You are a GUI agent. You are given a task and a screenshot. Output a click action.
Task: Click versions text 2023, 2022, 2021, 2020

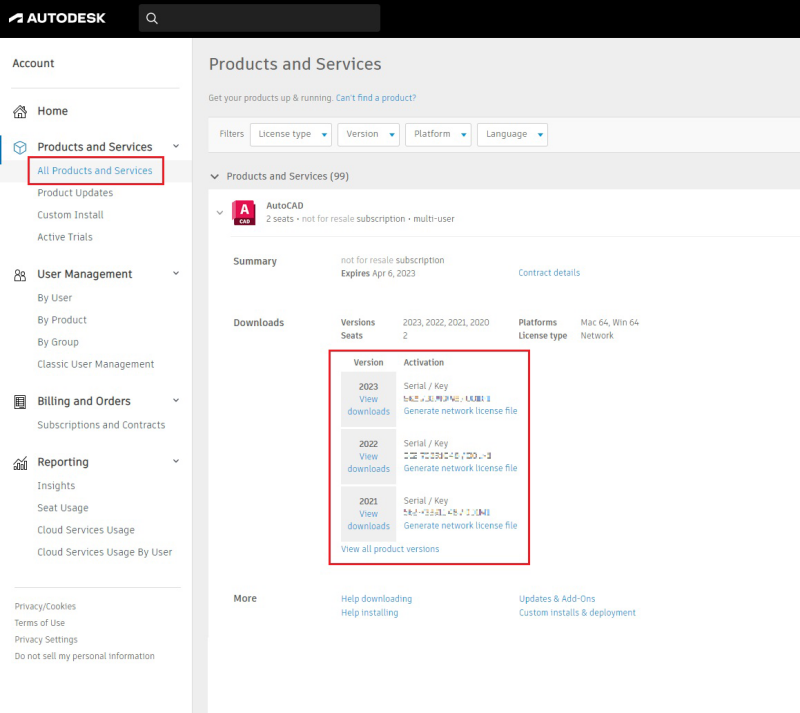[x=446, y=323]
